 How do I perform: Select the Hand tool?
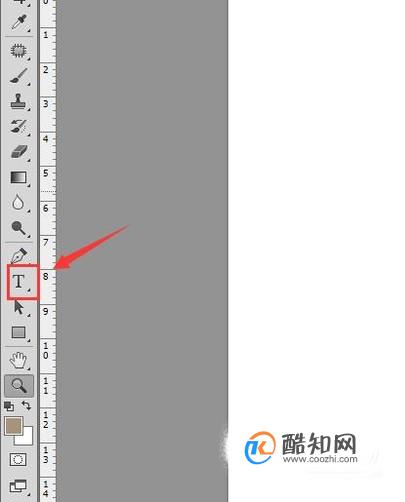[x=19, y=360]
